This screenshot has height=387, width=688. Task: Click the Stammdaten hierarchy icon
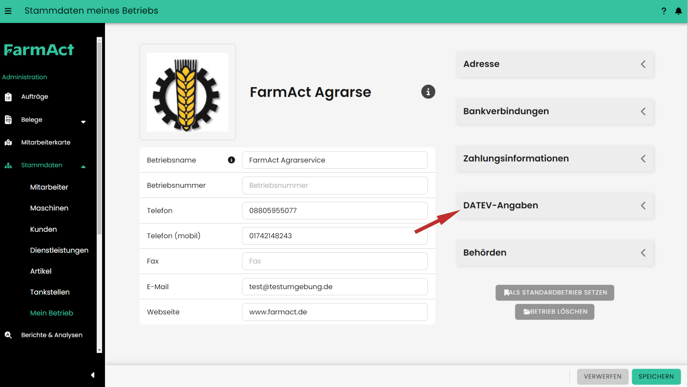point(8,165)
